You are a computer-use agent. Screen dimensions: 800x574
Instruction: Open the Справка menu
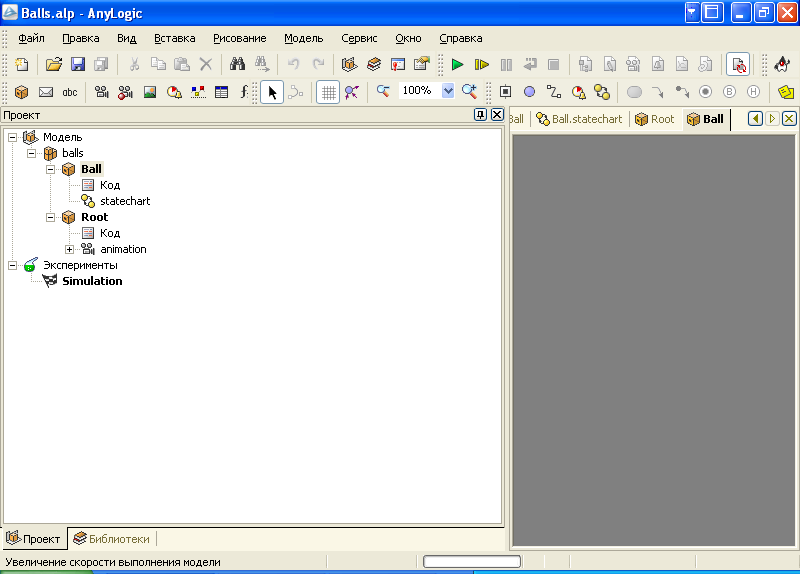tap(461, 38)
